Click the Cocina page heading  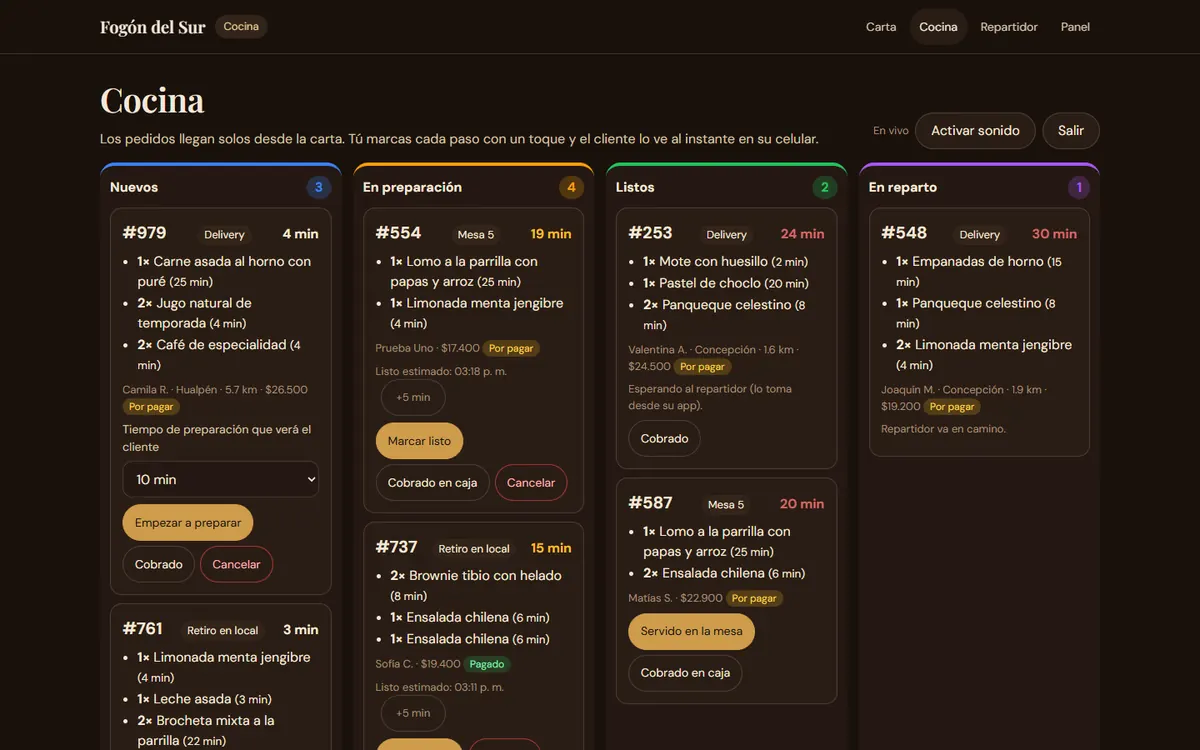tap(152, 101)
